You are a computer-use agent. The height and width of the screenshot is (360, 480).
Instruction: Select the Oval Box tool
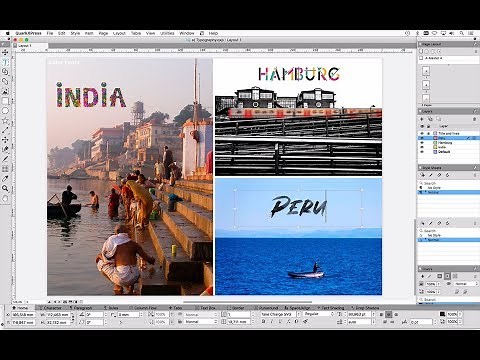click(x=5, y=111)
